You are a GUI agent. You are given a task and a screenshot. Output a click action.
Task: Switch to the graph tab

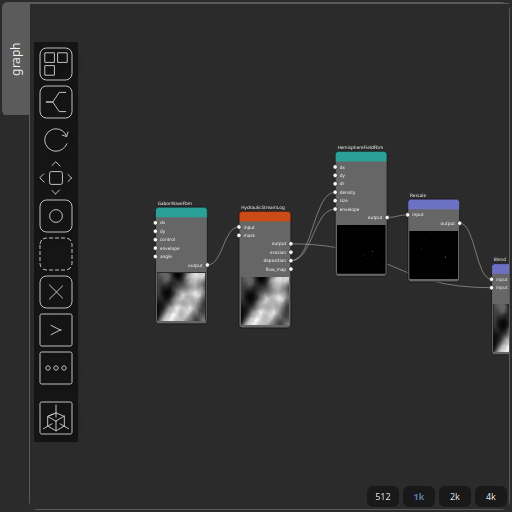[16, 59]
